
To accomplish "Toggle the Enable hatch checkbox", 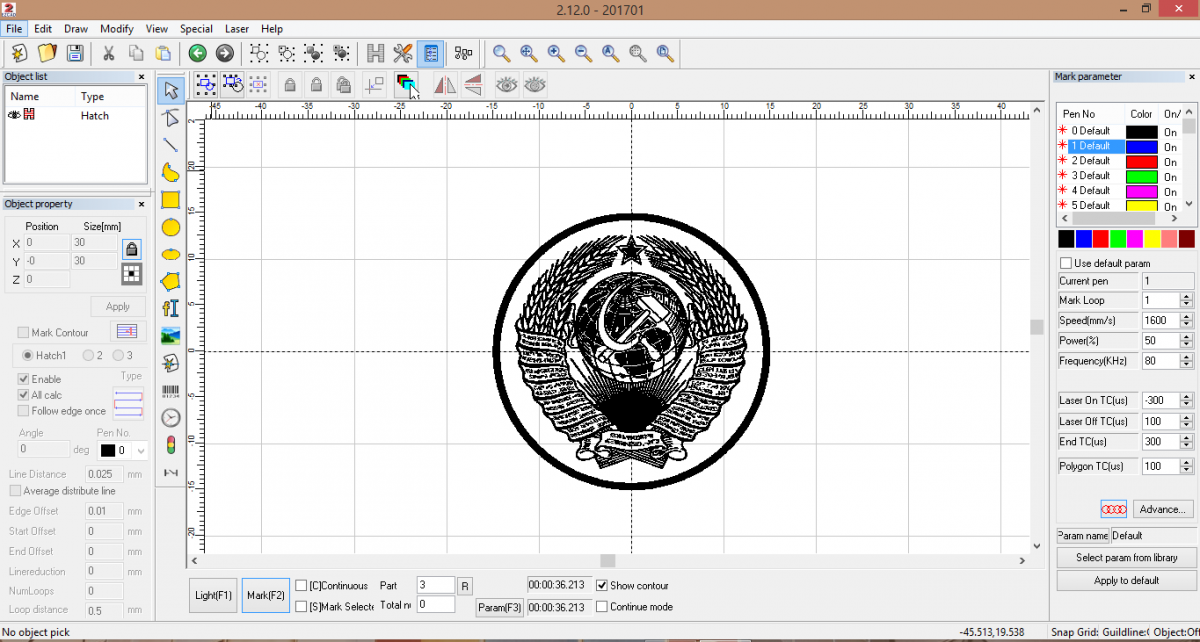I will click(23, 379).
